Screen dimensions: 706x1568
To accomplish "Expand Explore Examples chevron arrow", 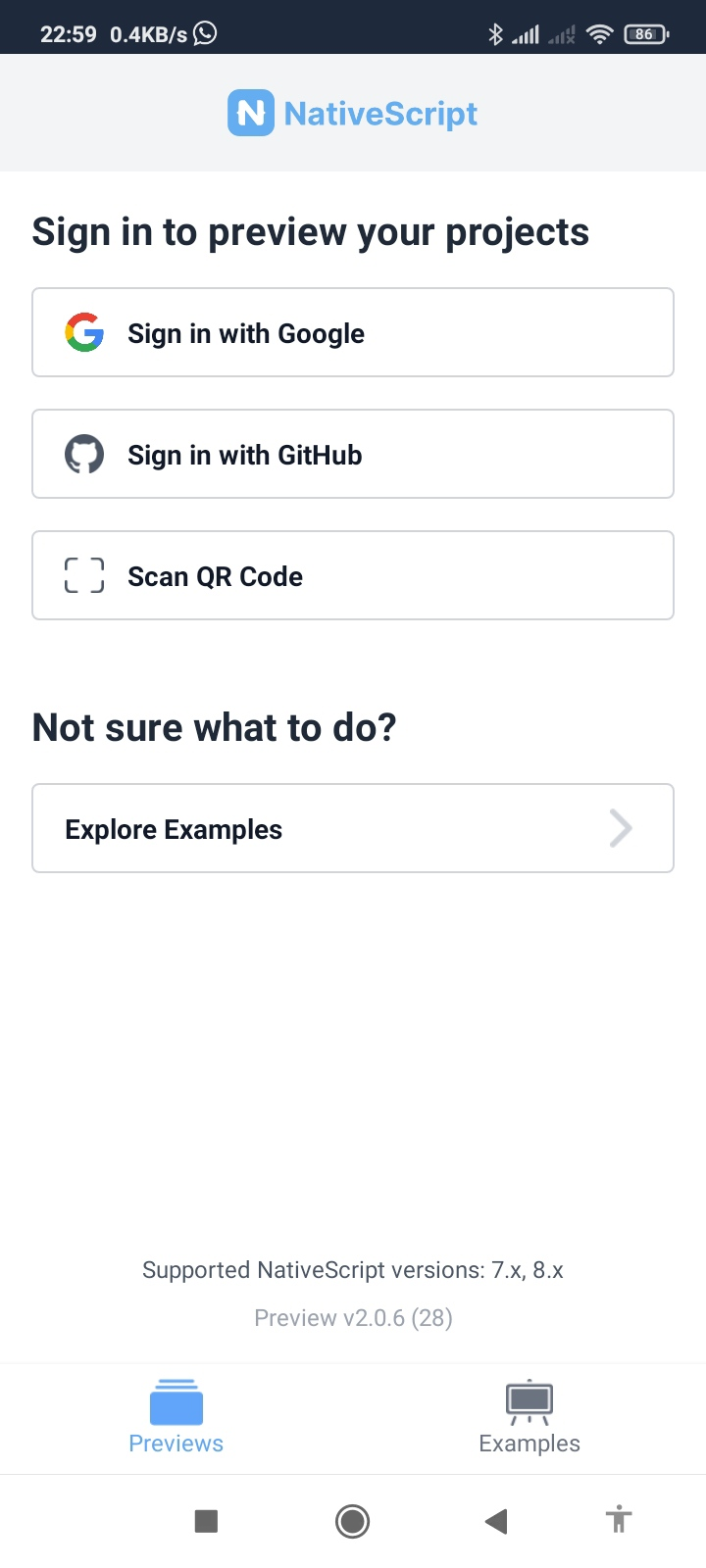I will click(x=621, y=828).
